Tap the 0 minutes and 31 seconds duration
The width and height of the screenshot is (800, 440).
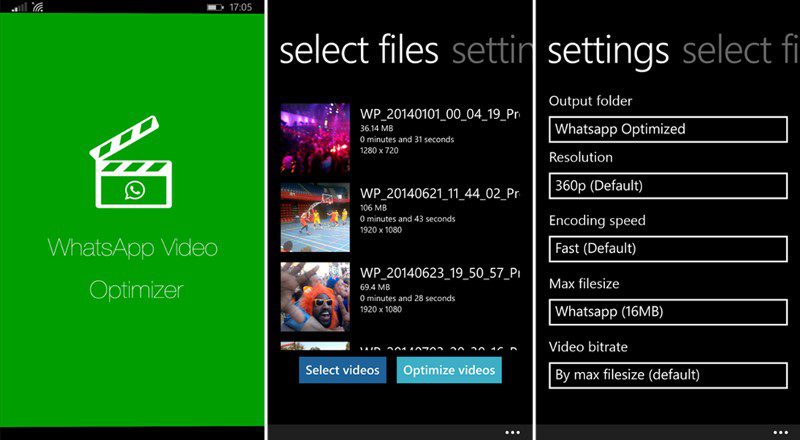(x=407, y=139)
